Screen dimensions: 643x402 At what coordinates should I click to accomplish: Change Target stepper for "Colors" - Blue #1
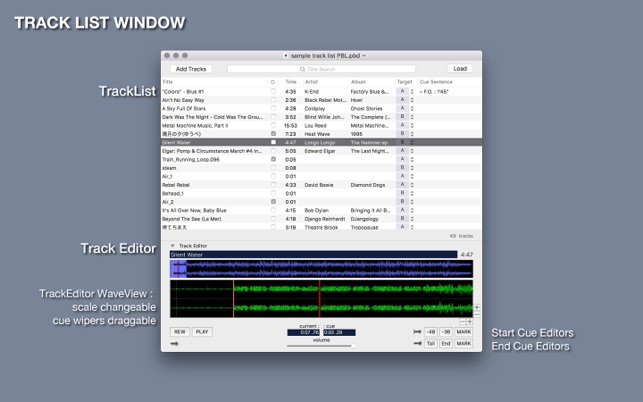(412, 91)
